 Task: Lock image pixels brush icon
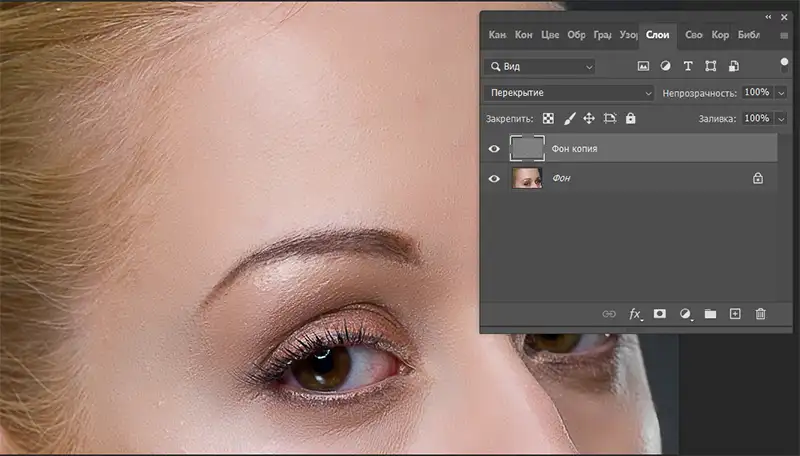click(x=569, y=118)
